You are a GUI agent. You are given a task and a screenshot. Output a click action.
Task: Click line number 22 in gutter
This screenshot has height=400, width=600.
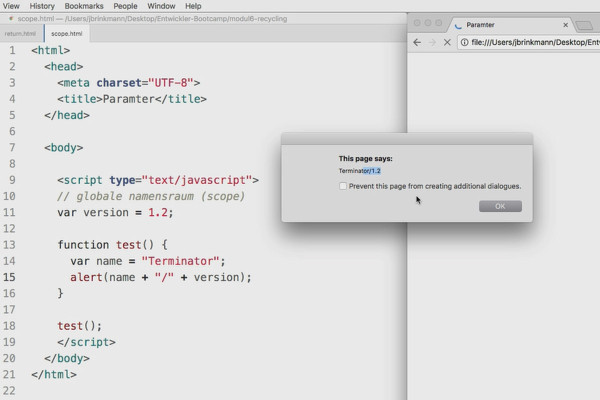tap(9, 390)
